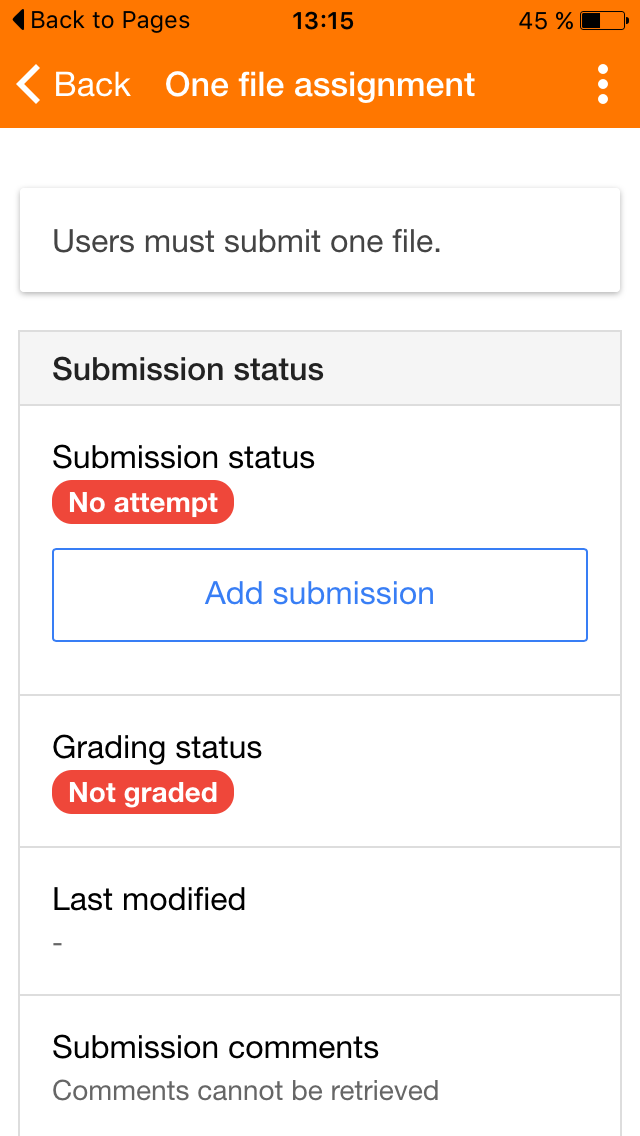The width and height of the screenshot is (640, 1136).
Task: Tap the Submission status label above badge
Action: coord(183,457)
